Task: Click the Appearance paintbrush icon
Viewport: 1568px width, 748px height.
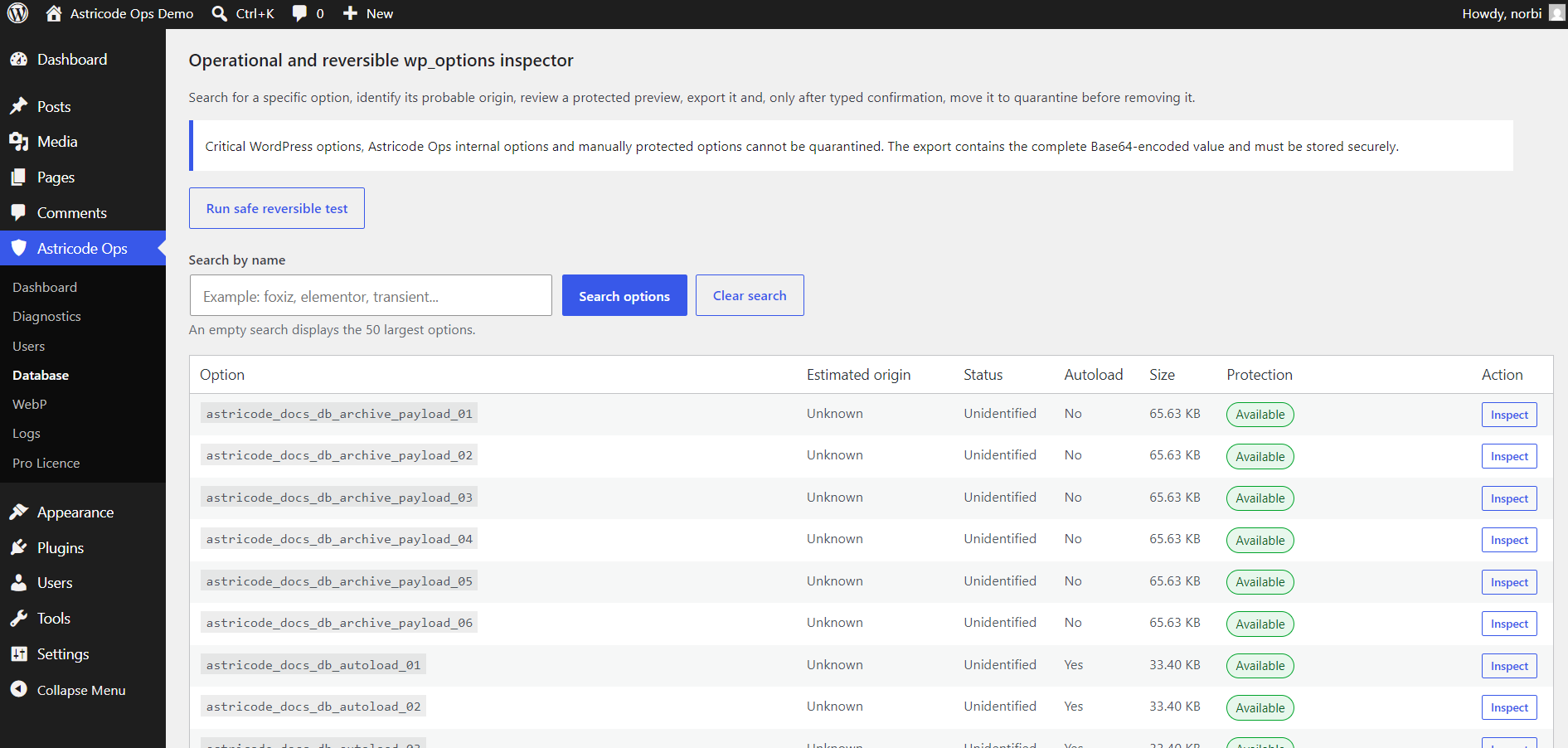Action: (x=18, y=512)
